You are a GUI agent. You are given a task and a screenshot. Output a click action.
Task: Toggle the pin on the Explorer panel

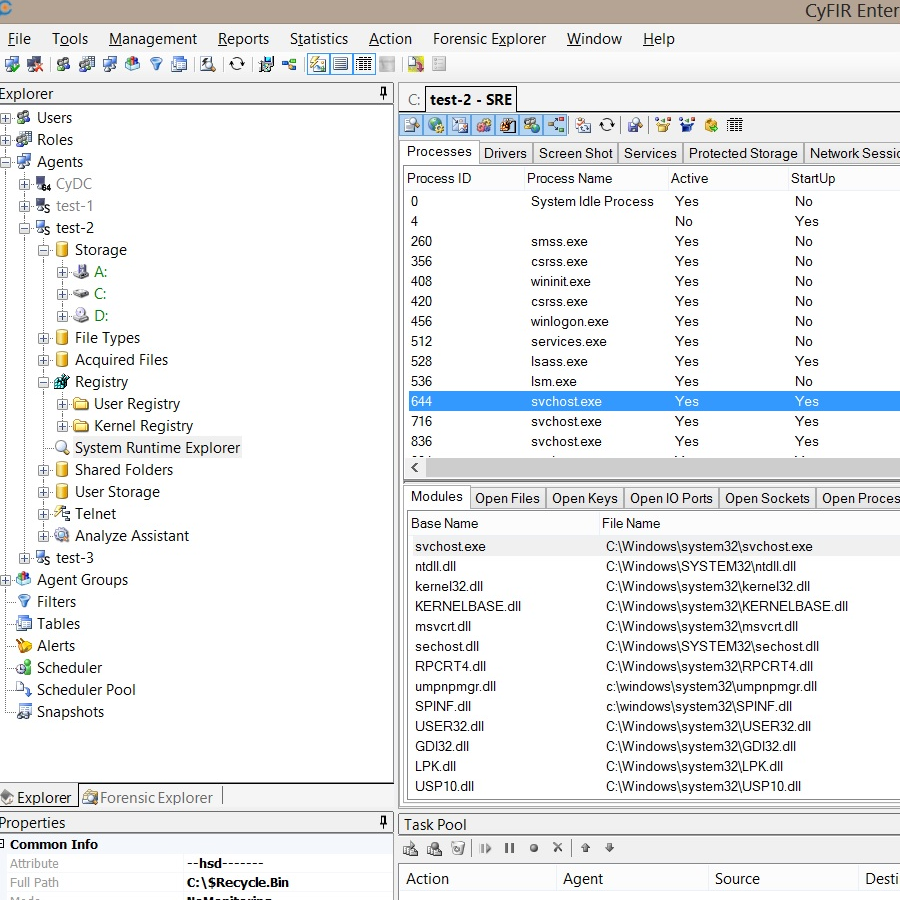(383, 93)
